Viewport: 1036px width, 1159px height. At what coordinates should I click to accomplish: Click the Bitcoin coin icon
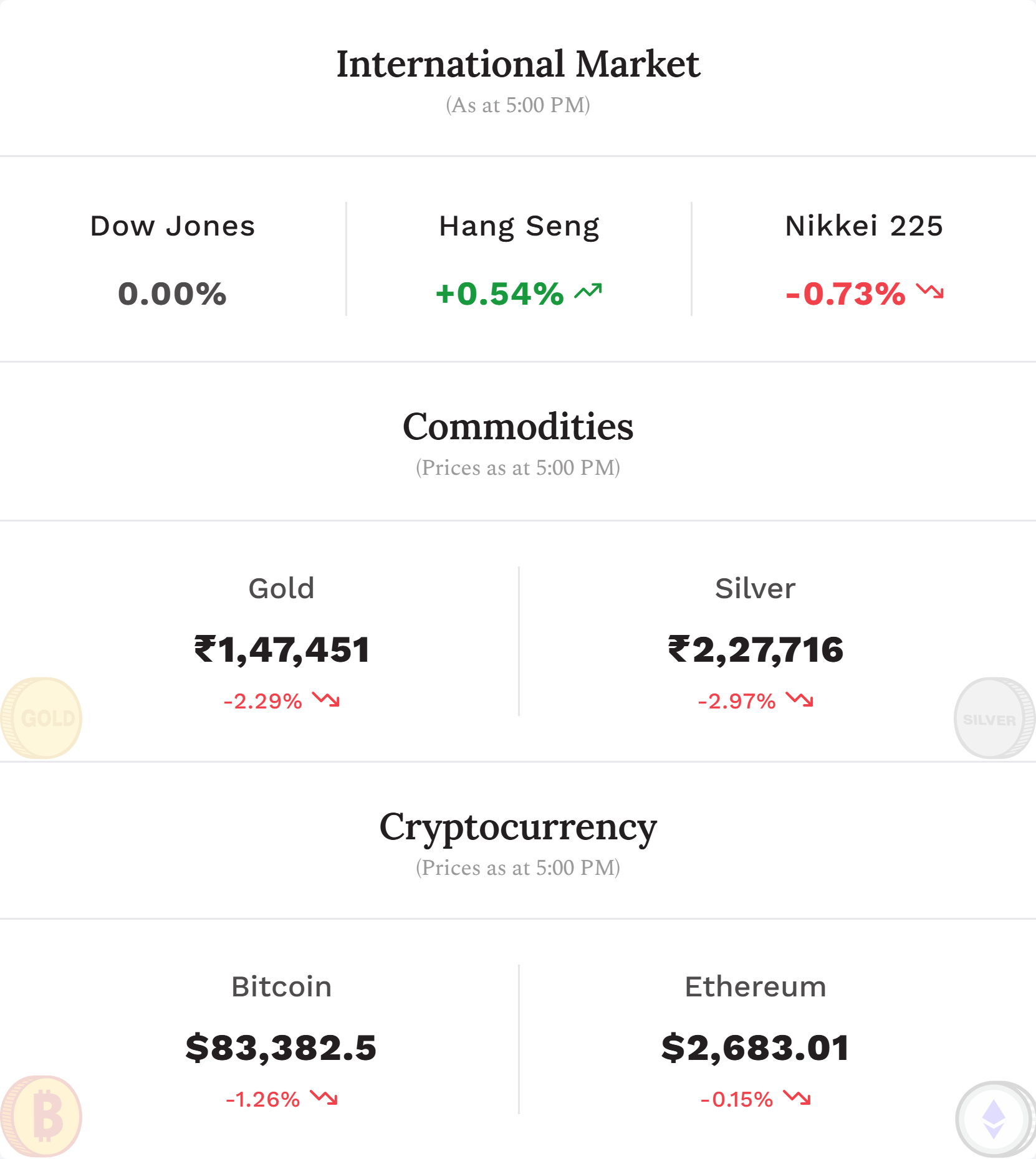point(41,1116)
